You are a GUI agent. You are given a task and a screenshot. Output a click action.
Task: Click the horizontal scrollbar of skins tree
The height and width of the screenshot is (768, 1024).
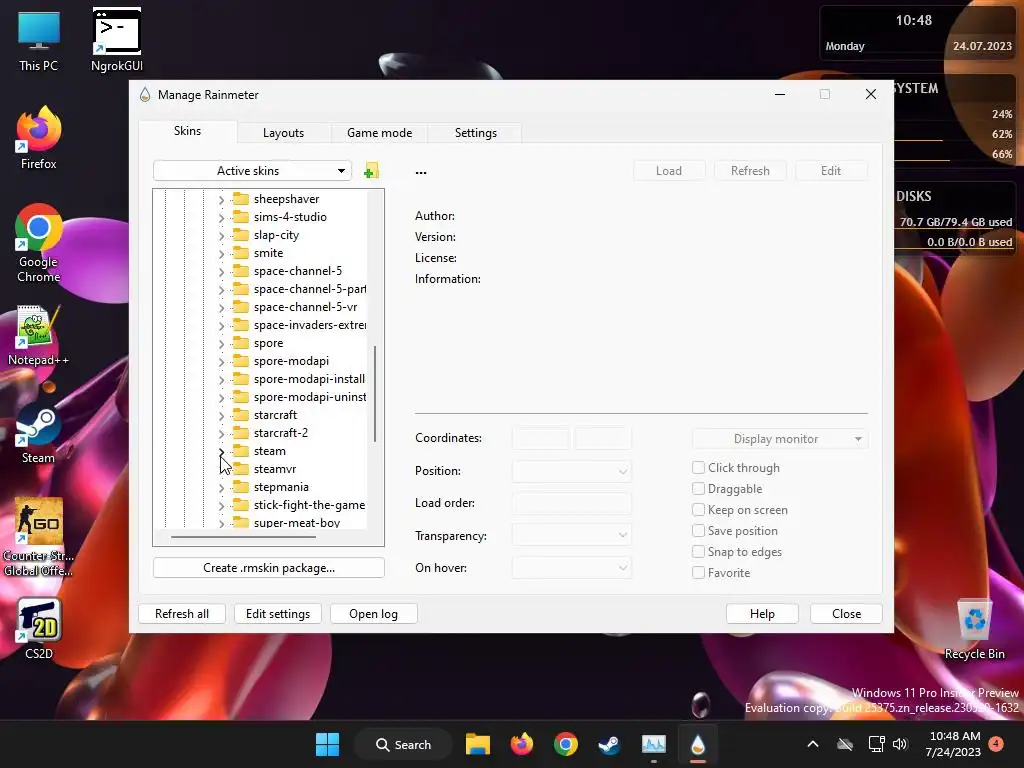[x=243, y=537]
